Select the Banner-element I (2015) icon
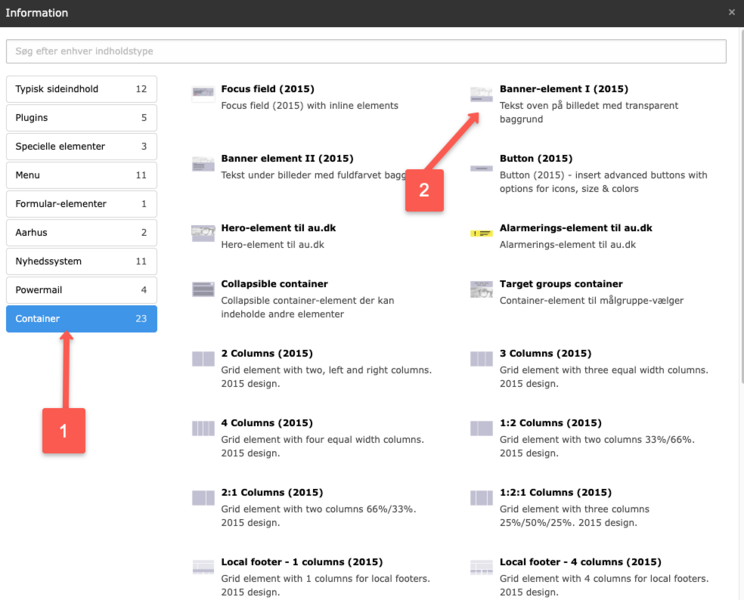 [482, 94]
